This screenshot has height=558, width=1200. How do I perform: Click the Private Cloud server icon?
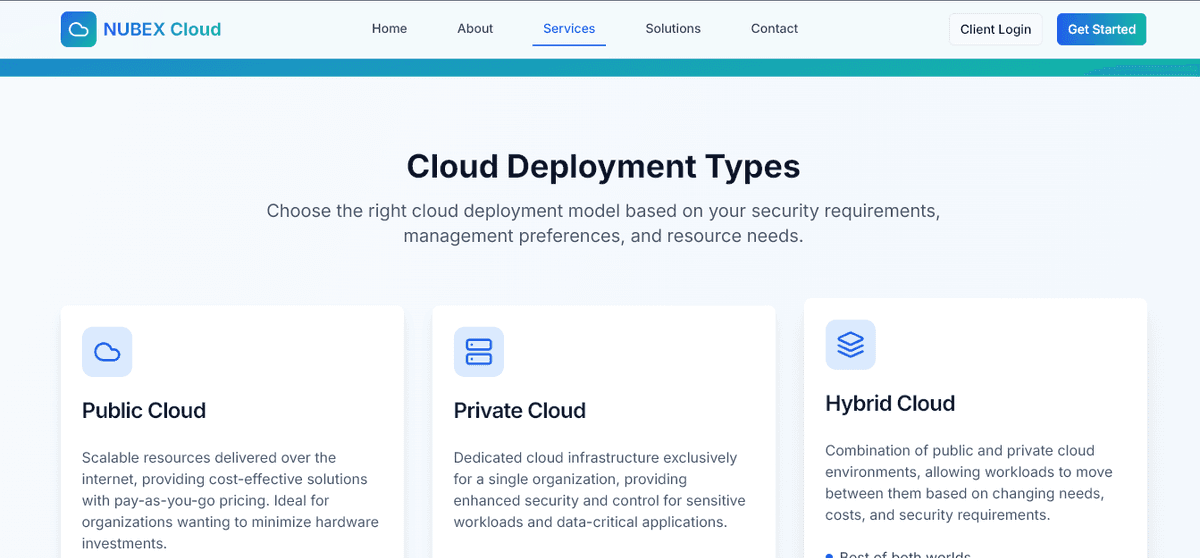(x=479, y=352)
